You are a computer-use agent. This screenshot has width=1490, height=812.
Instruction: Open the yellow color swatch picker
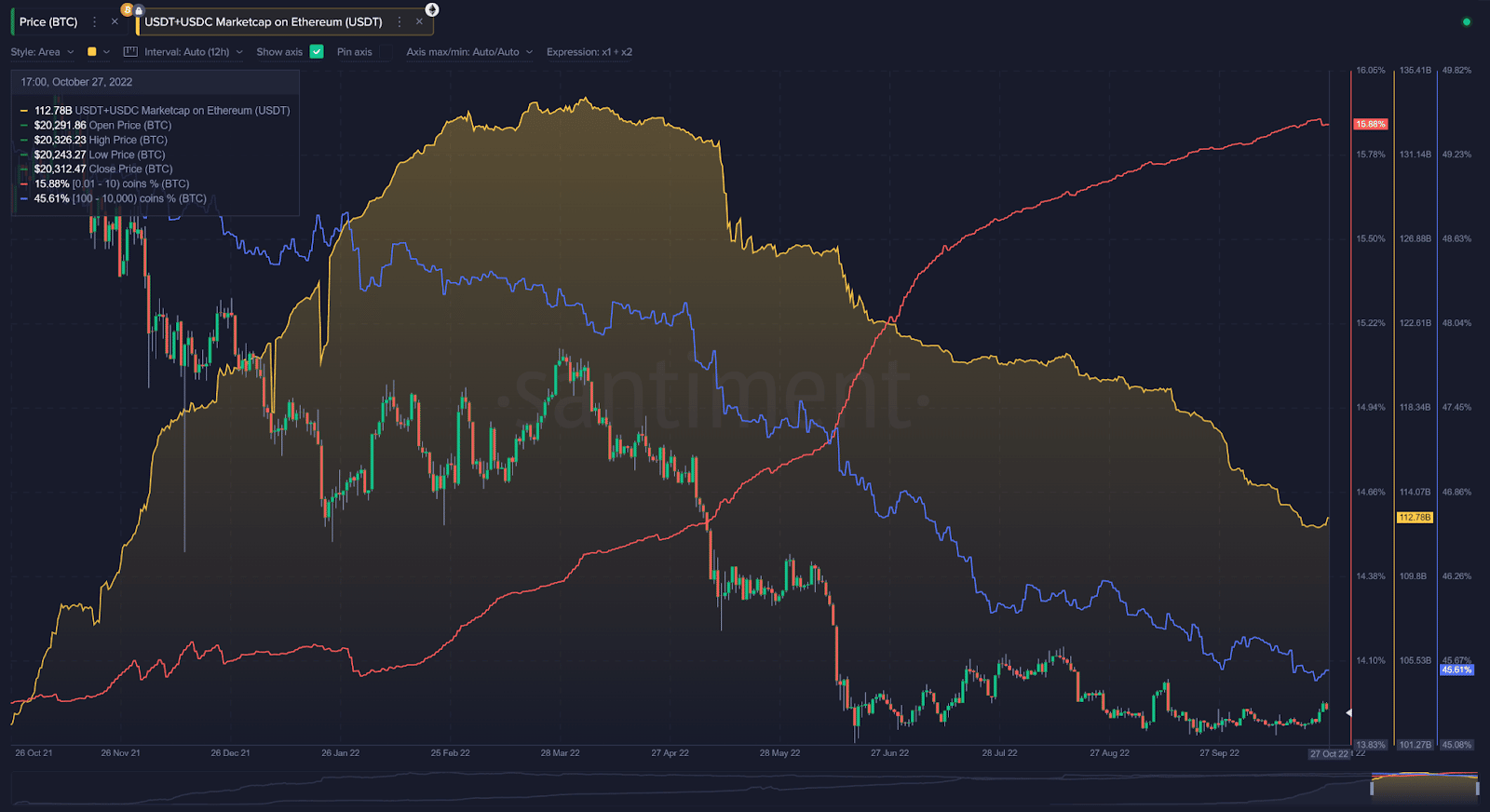point(92,52)
